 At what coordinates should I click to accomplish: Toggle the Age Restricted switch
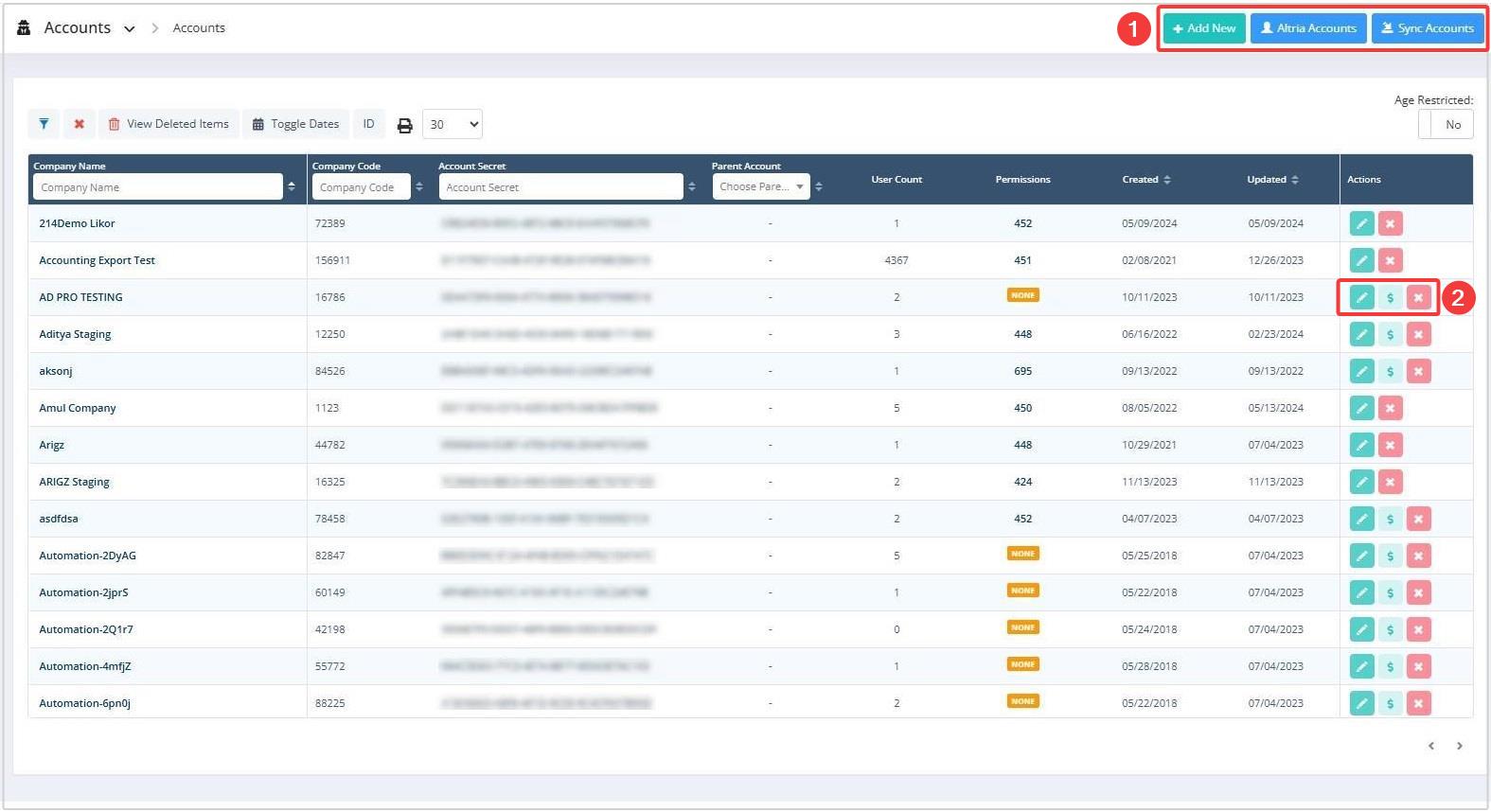coord(1446,124)
